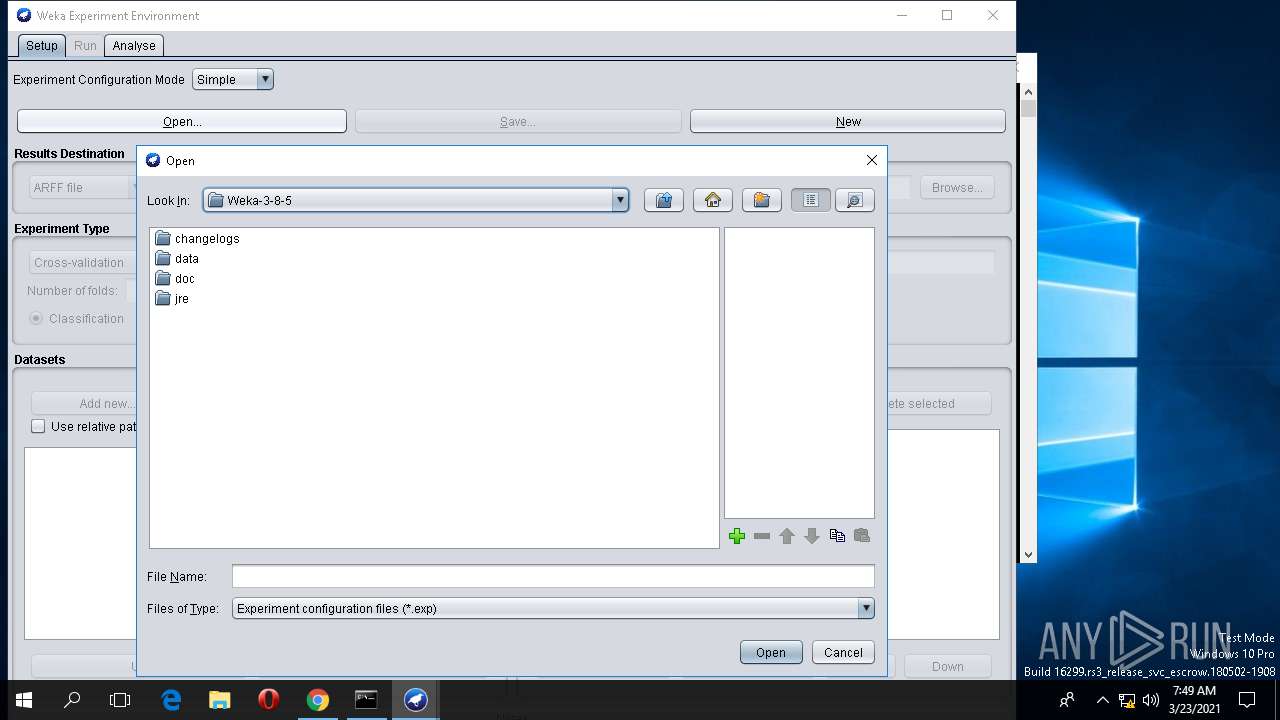Launch Microsoft Edge from taskbar

coord(171,700)
